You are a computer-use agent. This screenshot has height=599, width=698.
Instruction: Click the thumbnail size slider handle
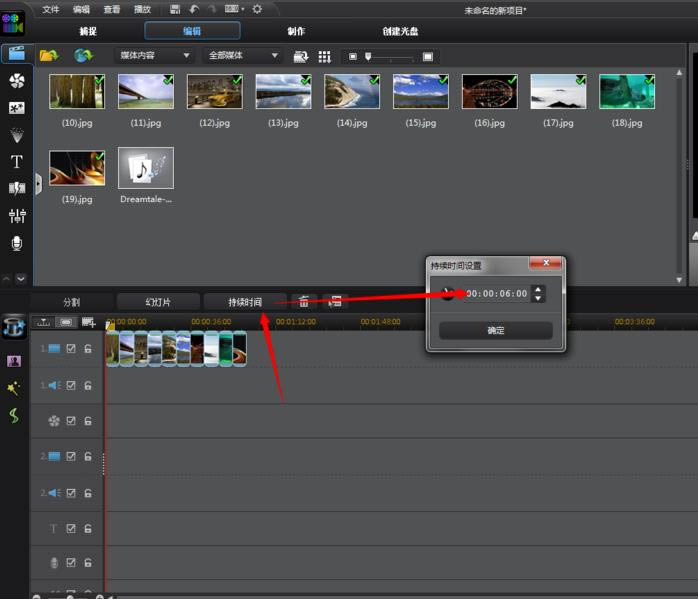click(x=368, y=56)
